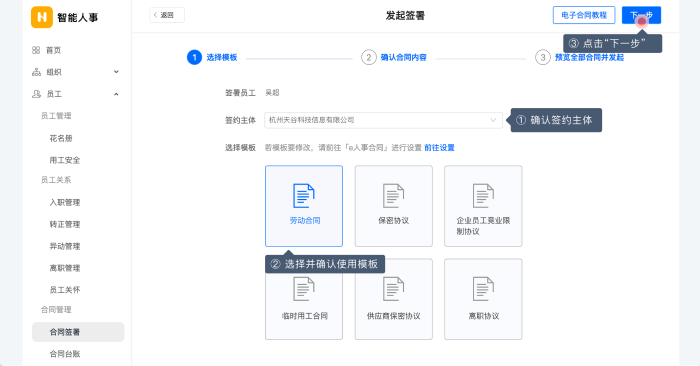Click 预览全部合同并发起 step label

[589, 57]
